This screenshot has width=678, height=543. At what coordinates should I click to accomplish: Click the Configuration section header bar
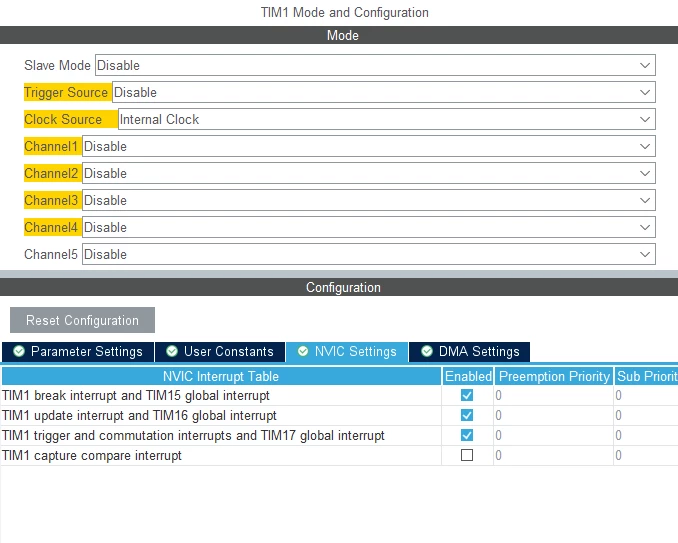[x=339, y=287]
